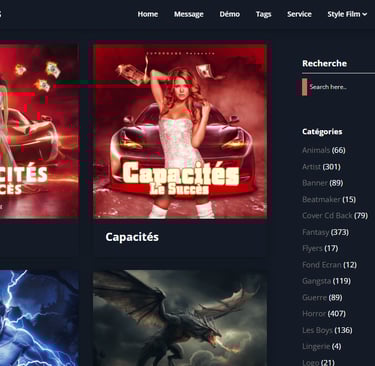Open the Banner category
375x366 pixels.
(x=315, y=183)
